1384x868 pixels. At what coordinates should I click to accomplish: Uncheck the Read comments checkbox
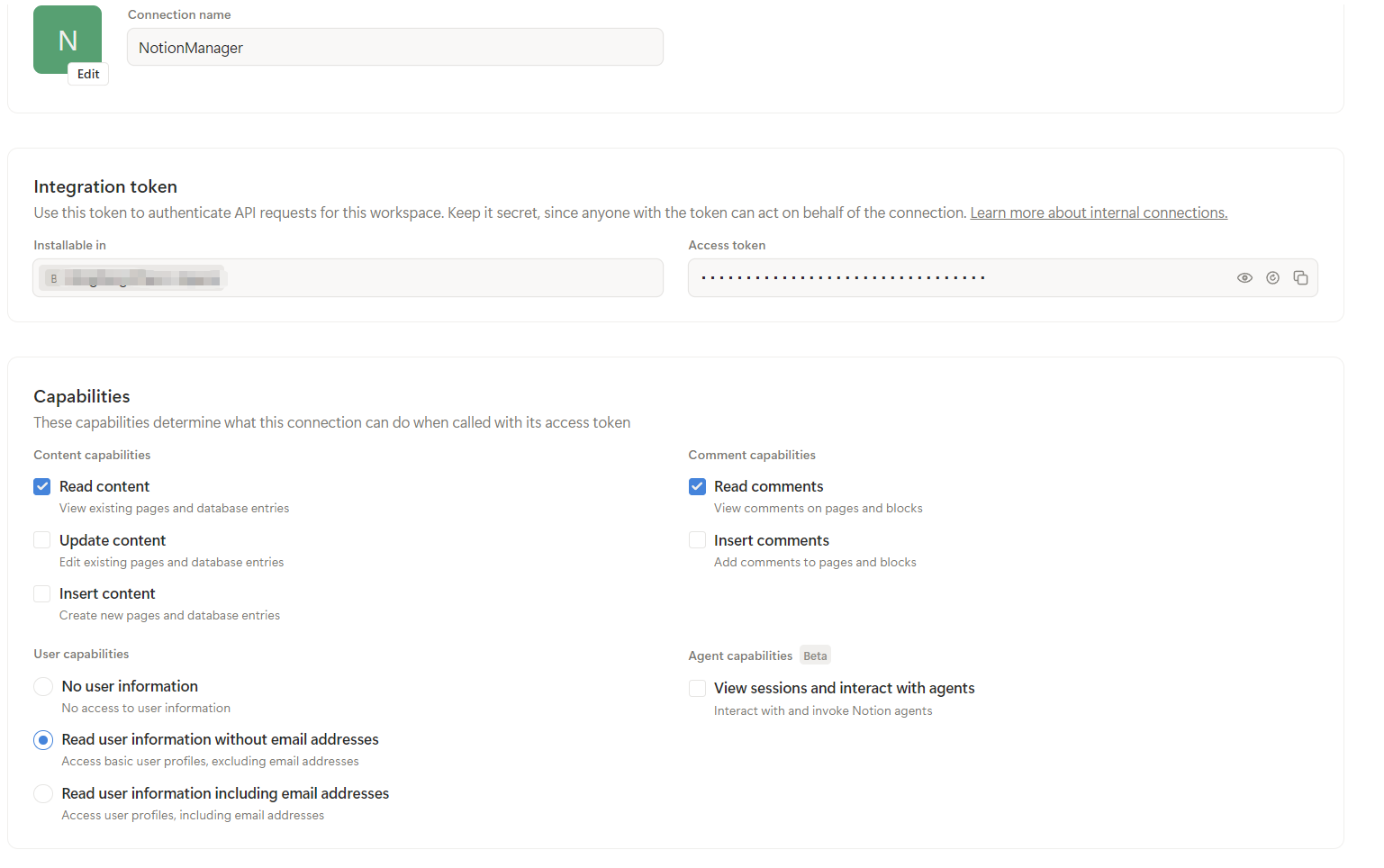click(x=698, y=487)
